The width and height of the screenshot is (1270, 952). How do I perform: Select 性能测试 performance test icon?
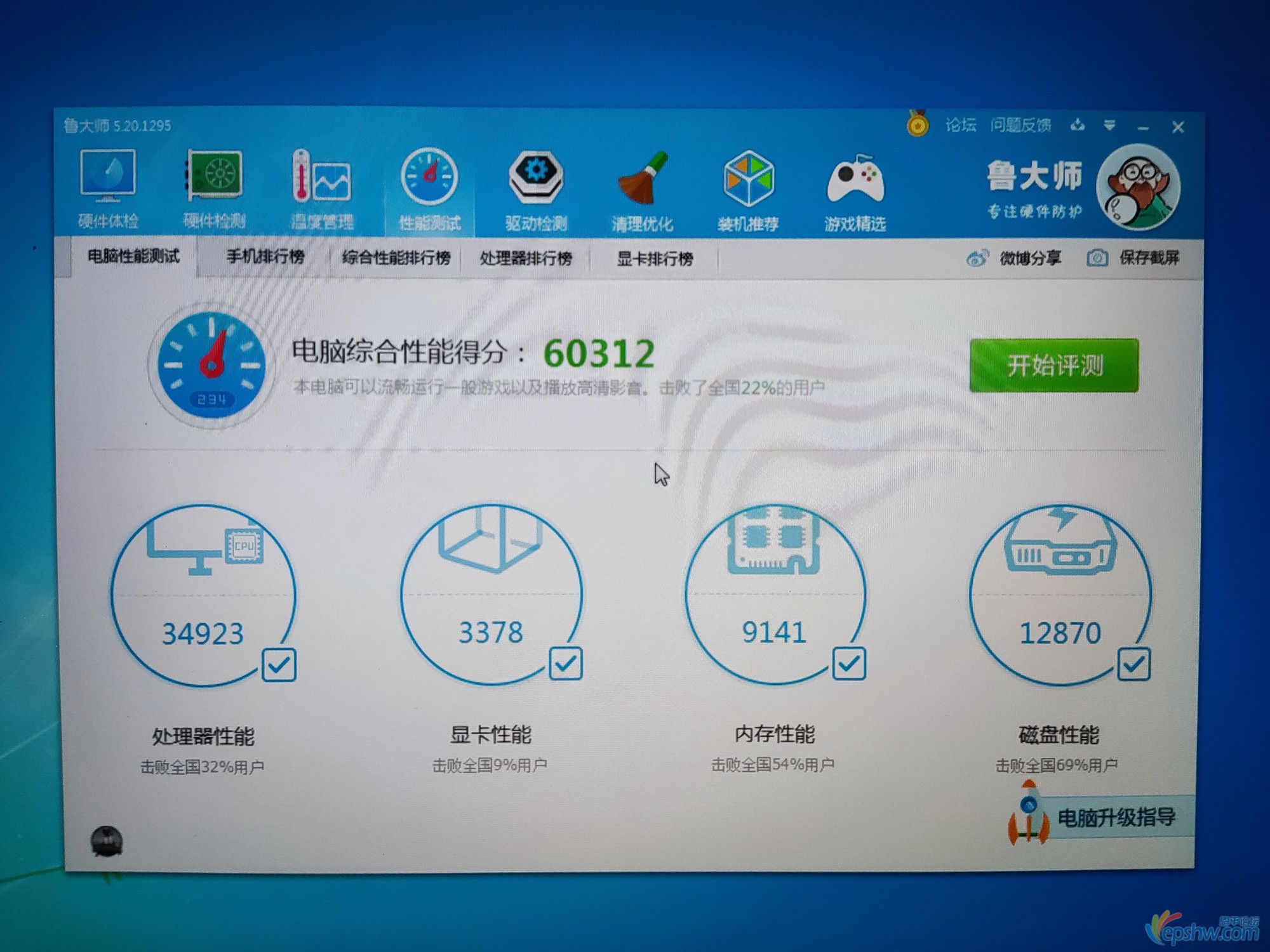[430, 176]
